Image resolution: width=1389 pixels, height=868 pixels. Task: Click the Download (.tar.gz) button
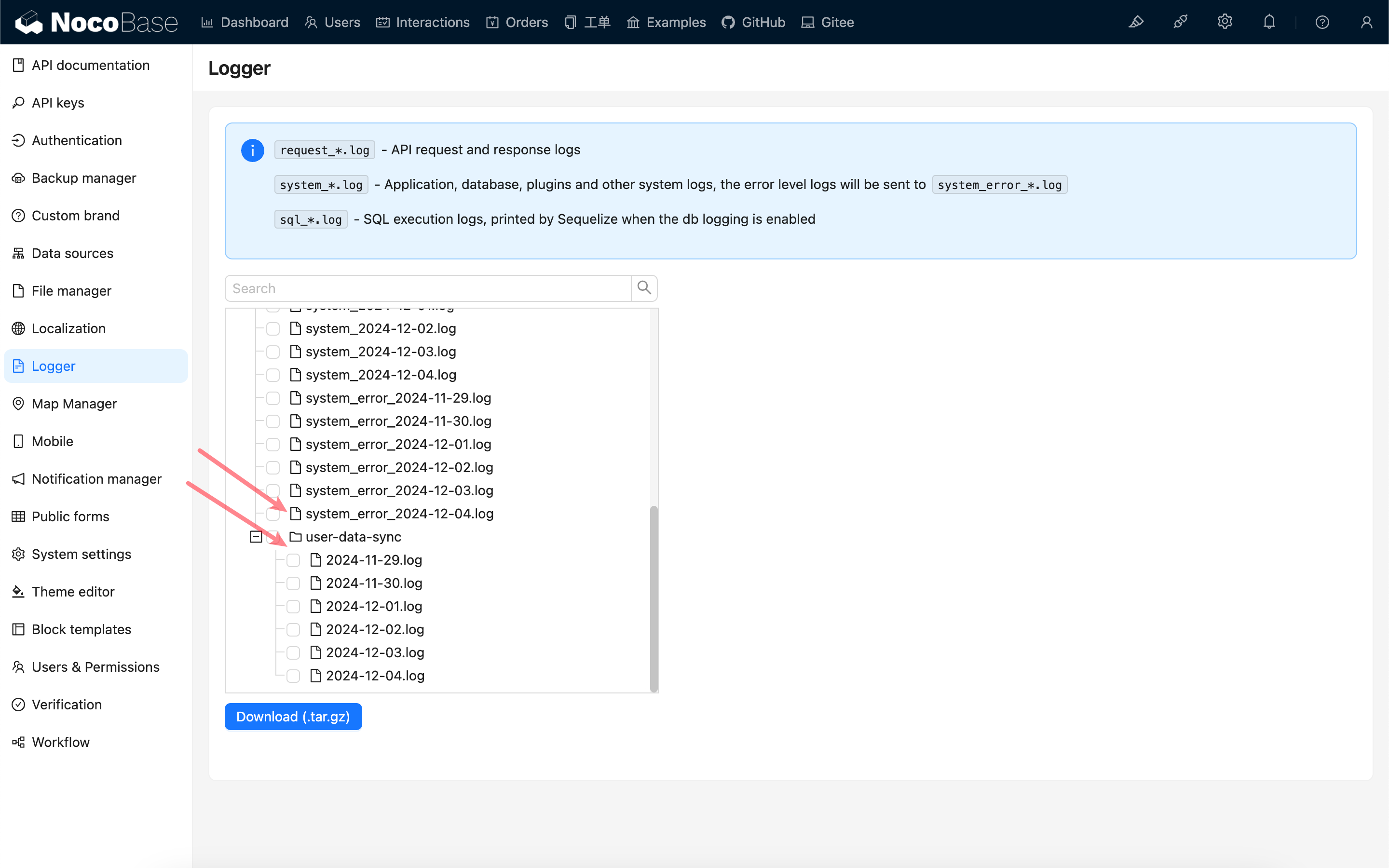pyautogui.click(x=293, y=717)
